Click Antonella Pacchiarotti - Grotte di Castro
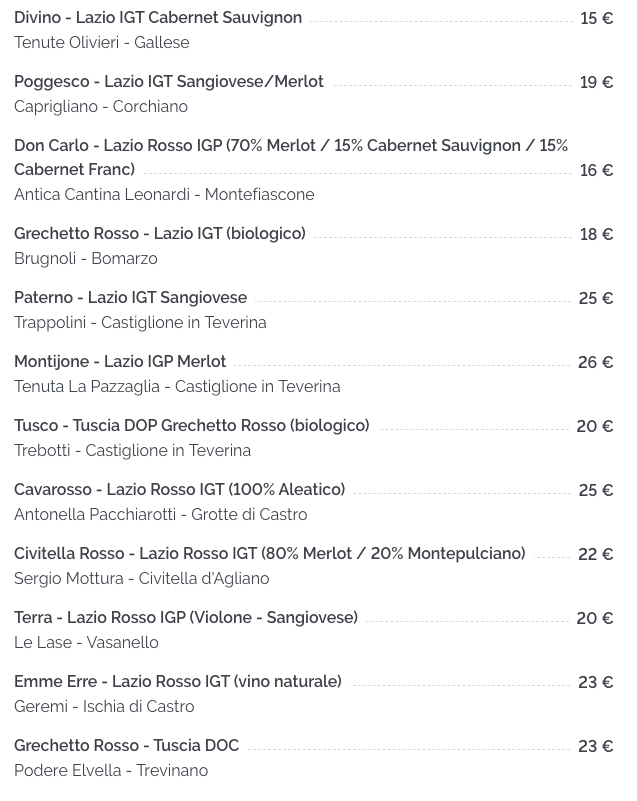This screenshot has height=801, width=637. pos(160,514)
